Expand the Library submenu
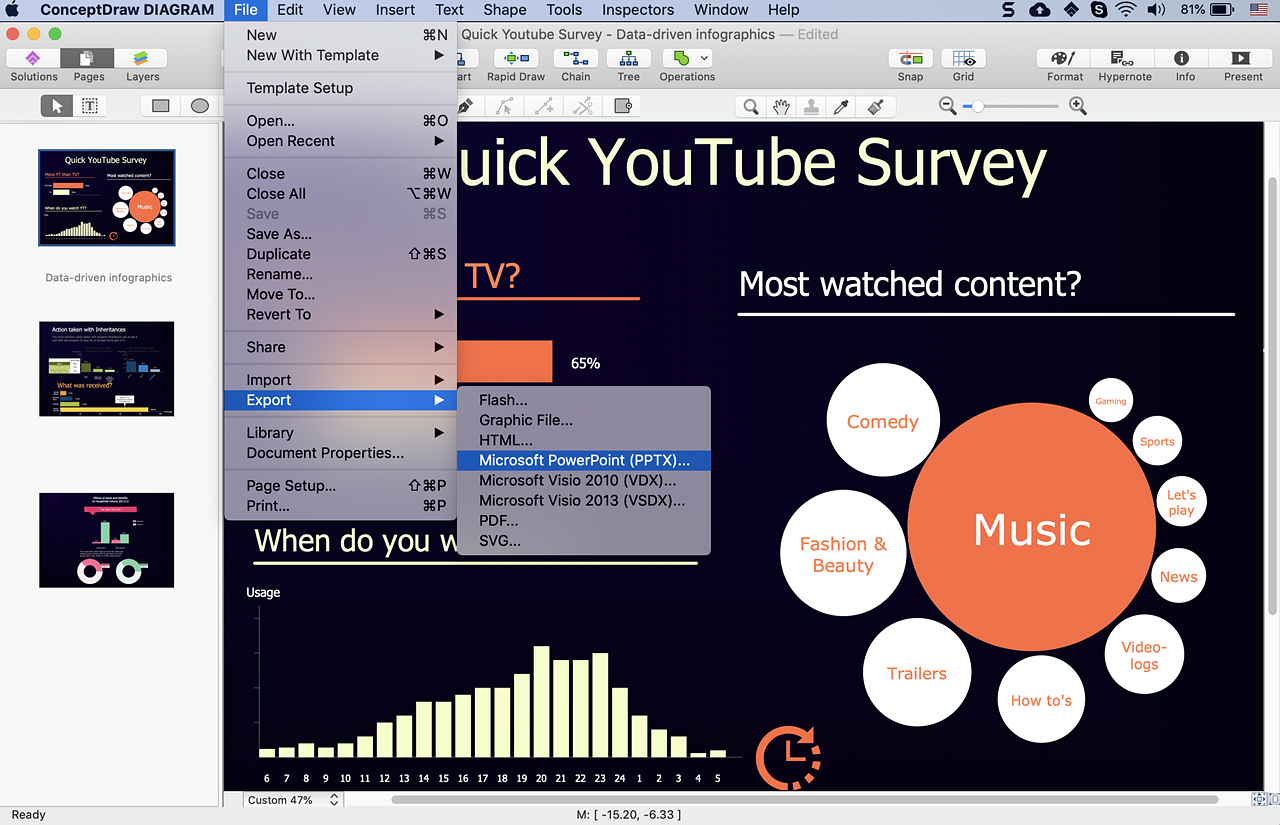 click(340, 433)
